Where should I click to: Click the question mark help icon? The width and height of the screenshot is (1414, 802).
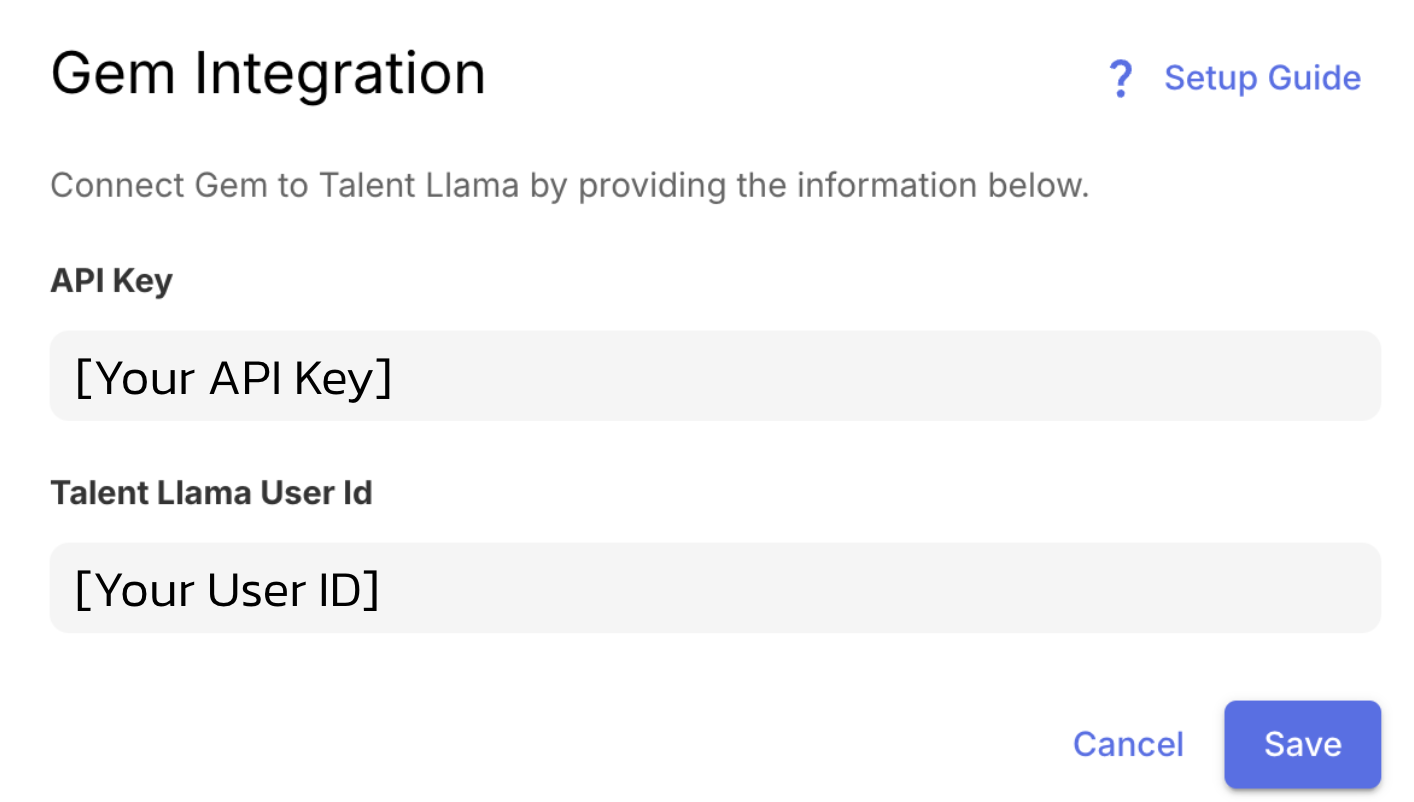click(1121, 78)
